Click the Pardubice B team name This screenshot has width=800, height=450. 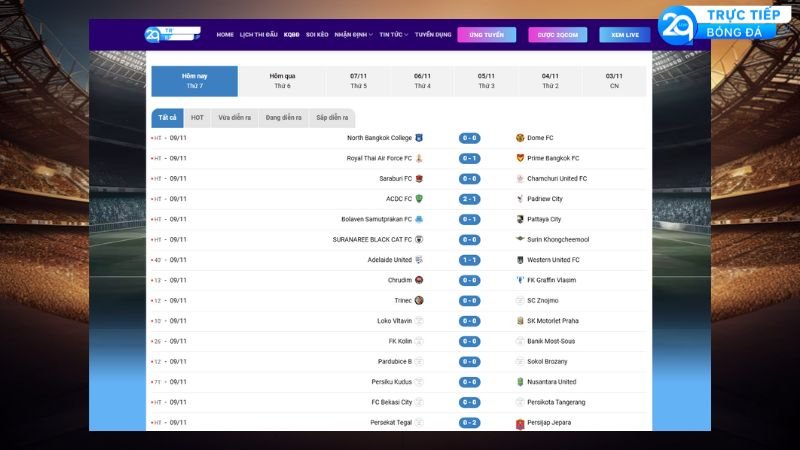click(x=395, y=362)
